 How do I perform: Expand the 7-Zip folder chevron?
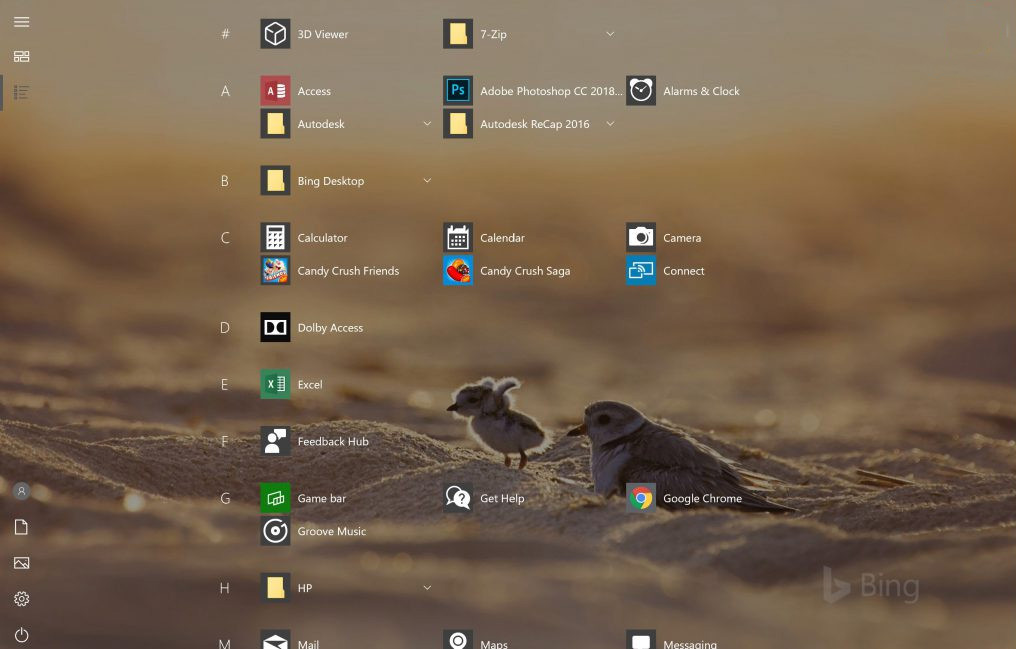(x=610, y=34)
